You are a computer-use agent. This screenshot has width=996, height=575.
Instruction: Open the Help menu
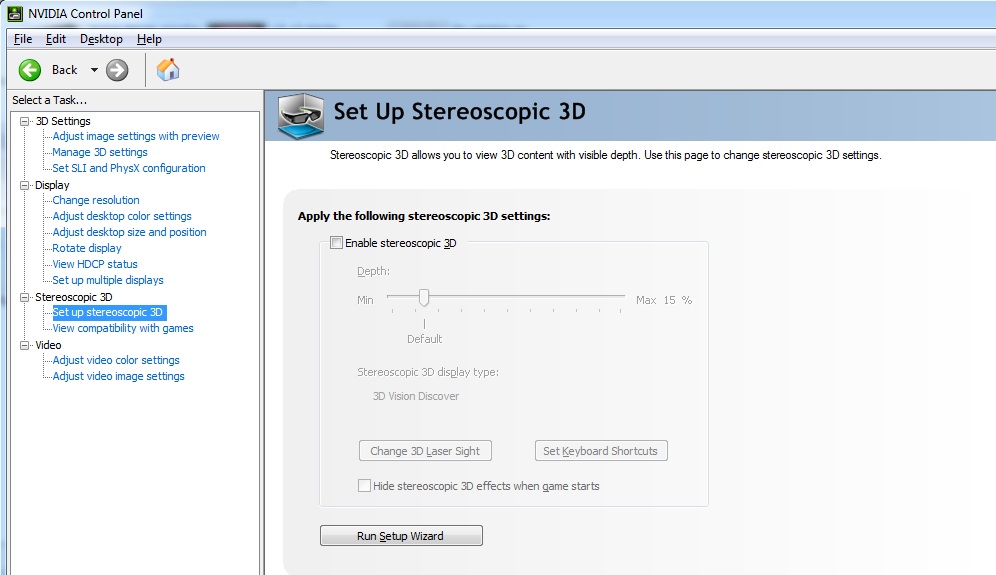[149, 39]
